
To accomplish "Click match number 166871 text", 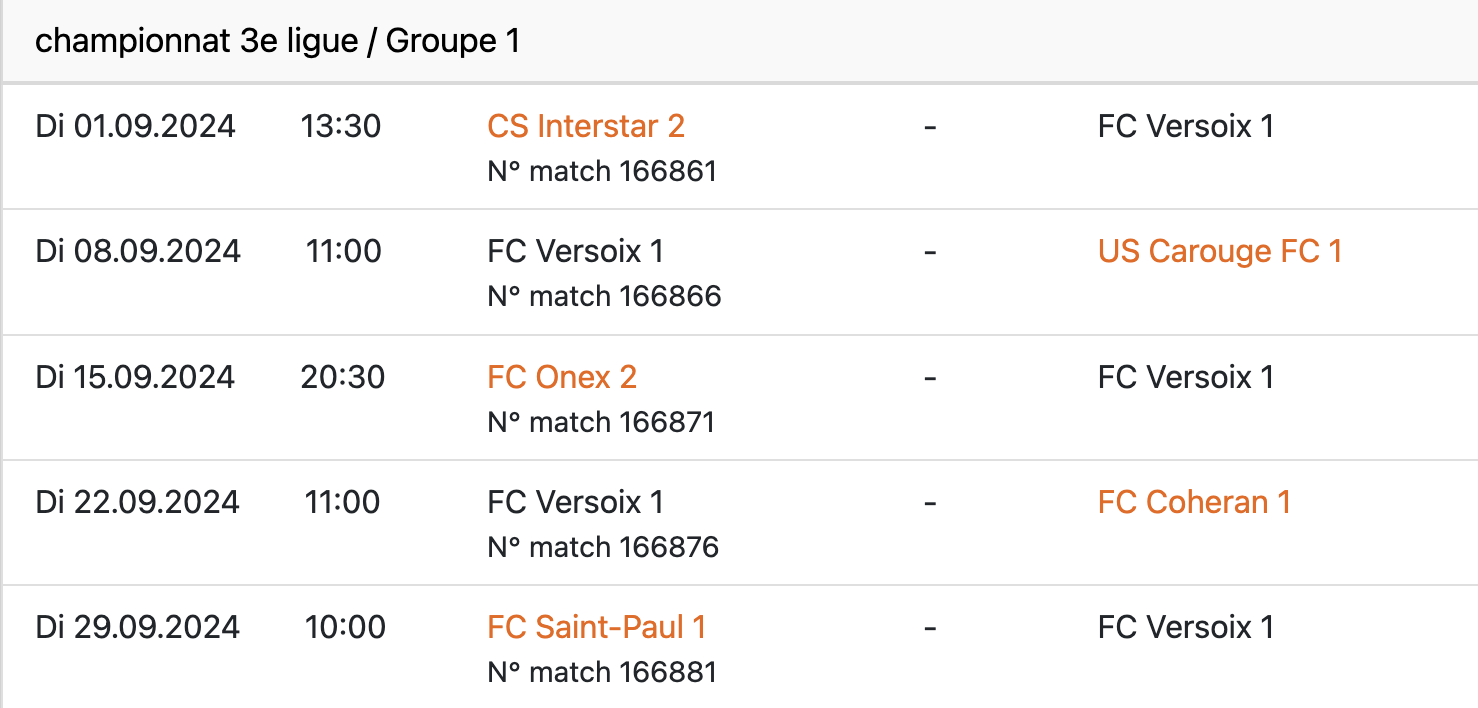I will pos(601,422).
